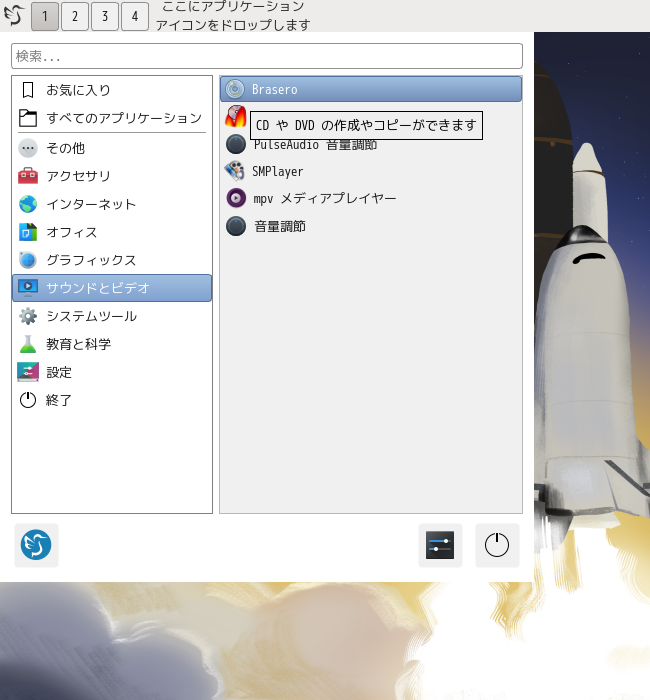The width and height of the screenshot is (650, 700).
Task: Click the green flask 教育と科学 icon
Action: (28, 344)
